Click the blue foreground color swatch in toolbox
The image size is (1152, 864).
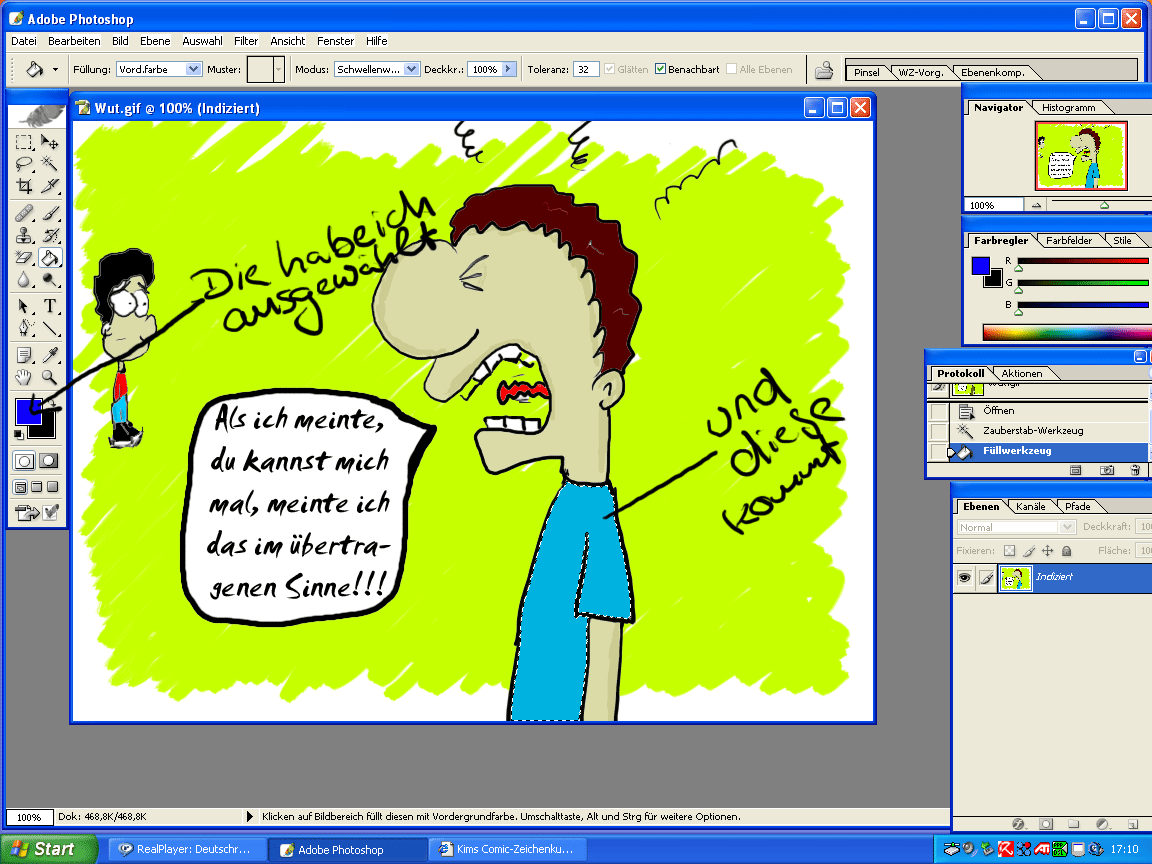coord(28,411)
